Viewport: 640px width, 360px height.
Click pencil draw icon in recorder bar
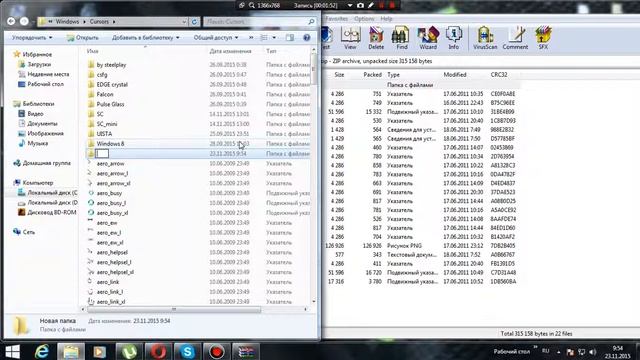[371, 5]
